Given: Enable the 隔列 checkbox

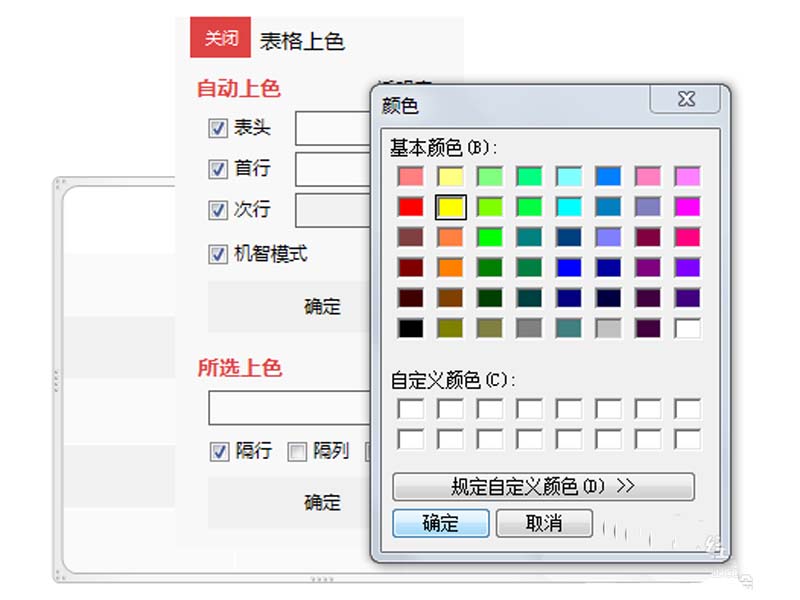Looking at the screenshot, I should [297, 452].
